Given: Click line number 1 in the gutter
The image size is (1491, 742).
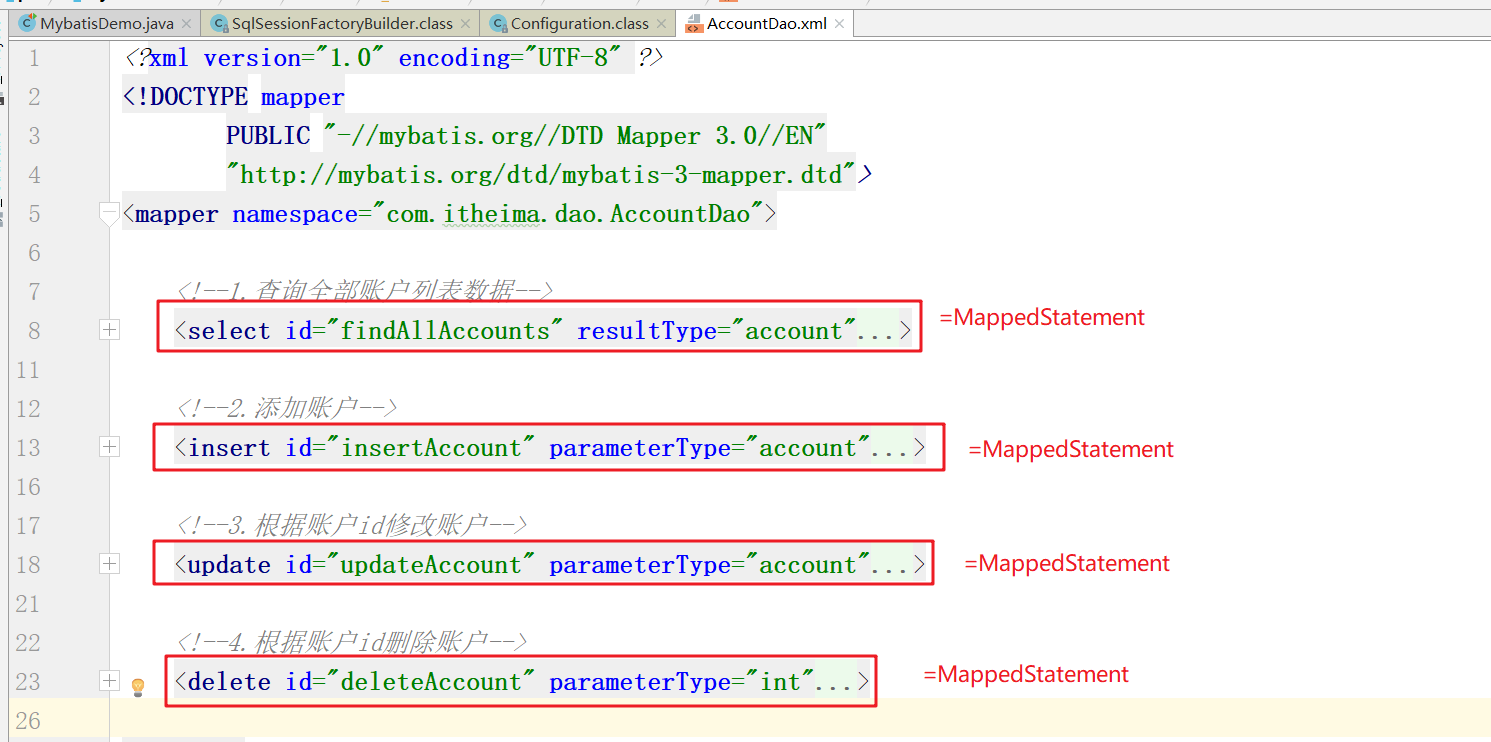Looking at the screenshot, I should [34, 58].
